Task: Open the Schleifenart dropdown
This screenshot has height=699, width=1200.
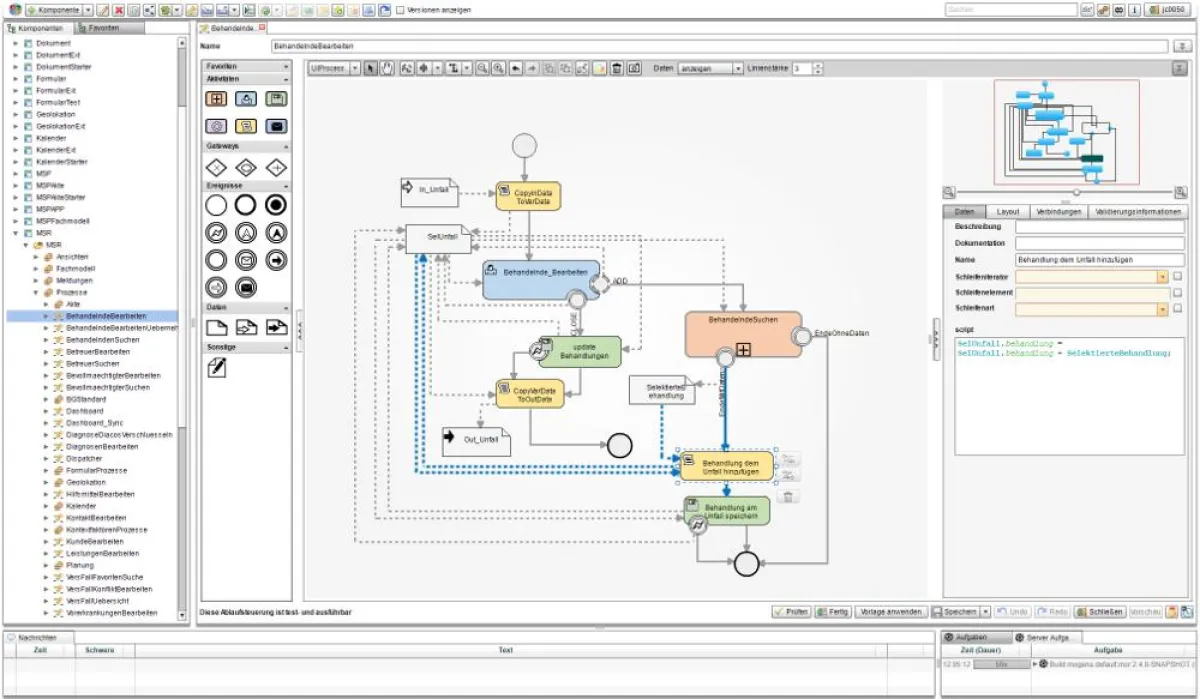Action: tap(1162, 307)
